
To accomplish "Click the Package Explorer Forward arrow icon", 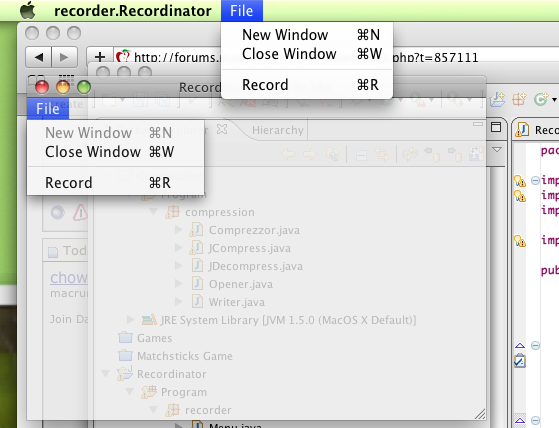I will click(310, 155).
